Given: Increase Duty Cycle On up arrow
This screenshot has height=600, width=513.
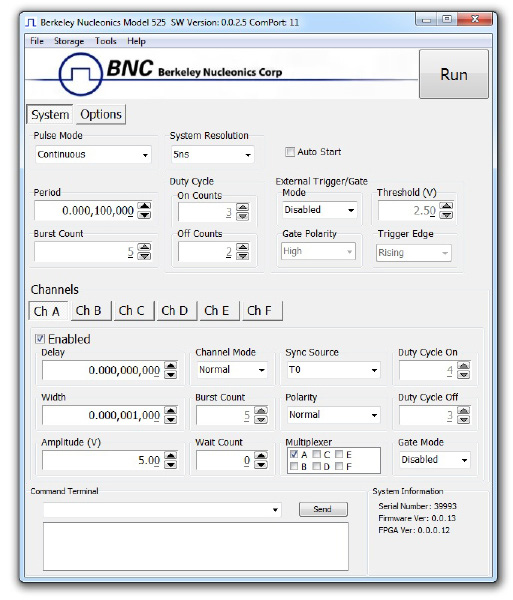Looking at the screenshot, I should tap(464, 366).
